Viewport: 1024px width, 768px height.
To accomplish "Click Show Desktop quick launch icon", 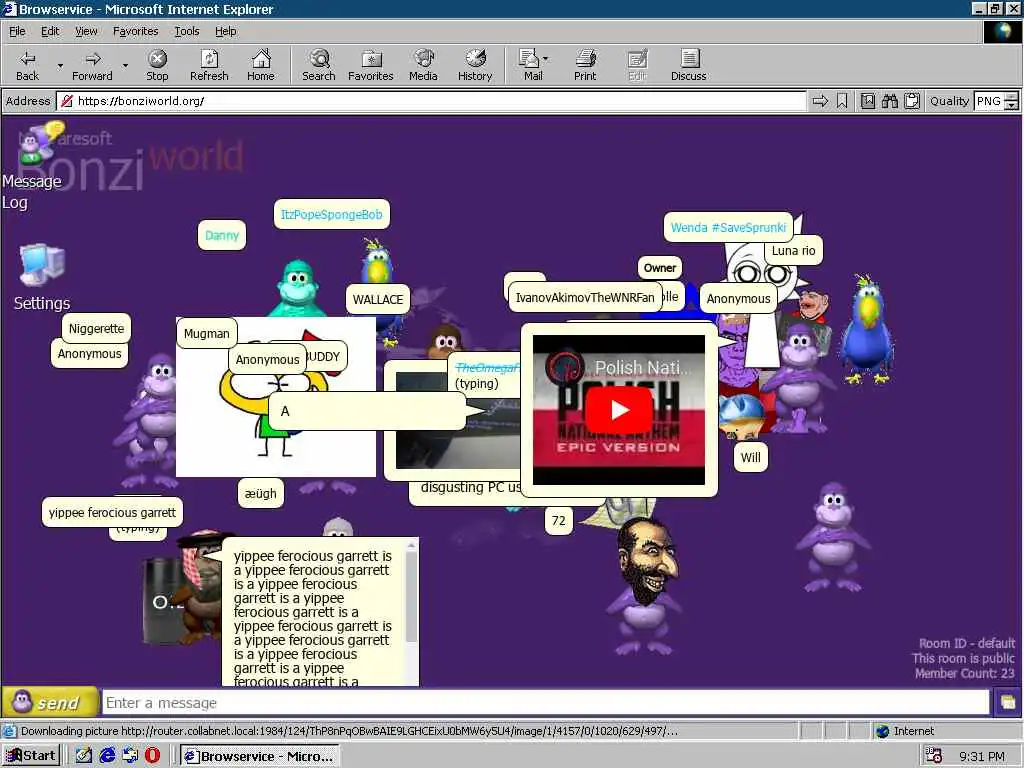I will [x=84, y=756].
